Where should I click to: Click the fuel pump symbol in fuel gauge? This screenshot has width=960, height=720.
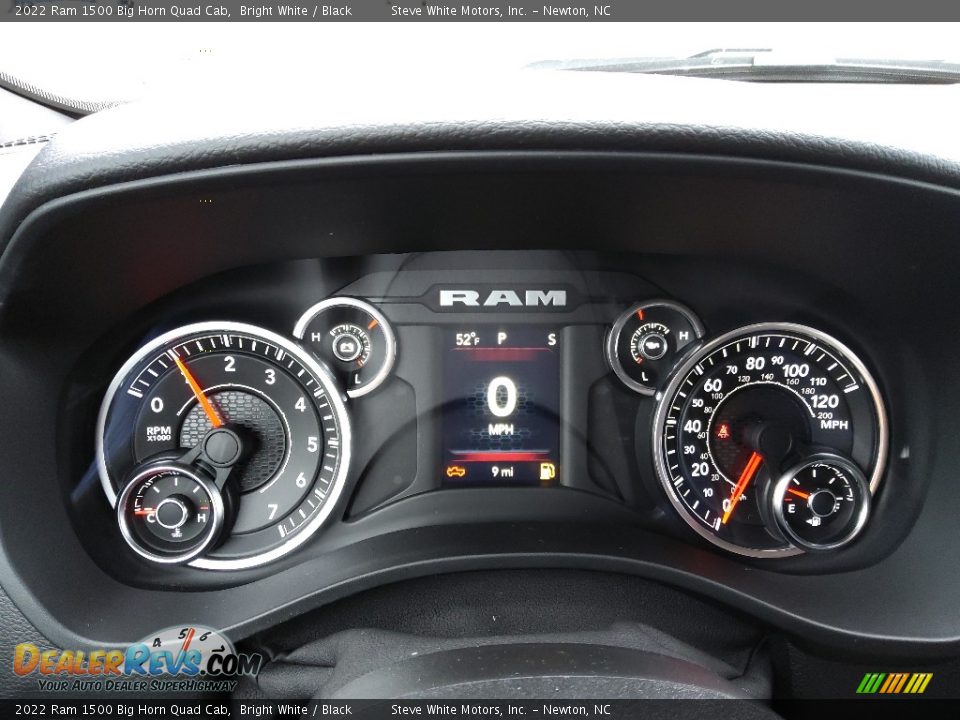pyautogui.click(x=815, y=522)
